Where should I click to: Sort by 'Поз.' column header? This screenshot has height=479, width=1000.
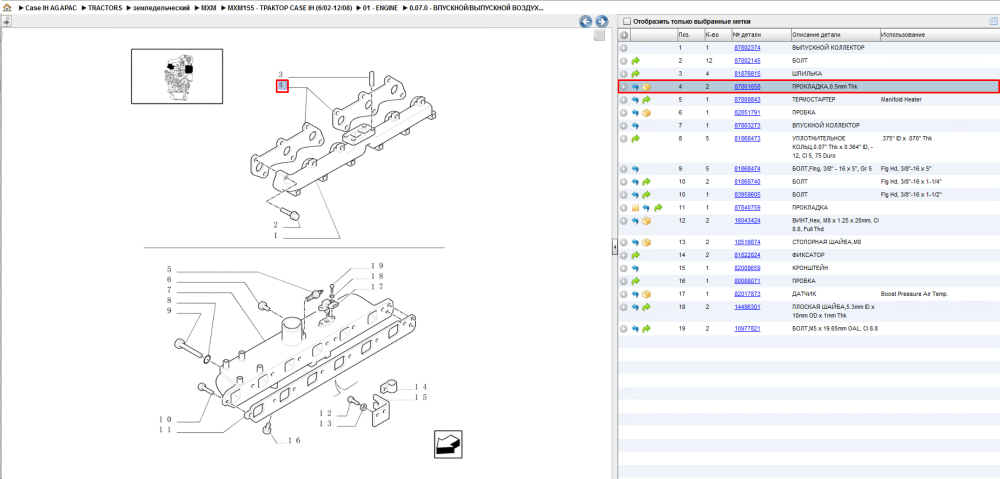(x=689, y=34)
